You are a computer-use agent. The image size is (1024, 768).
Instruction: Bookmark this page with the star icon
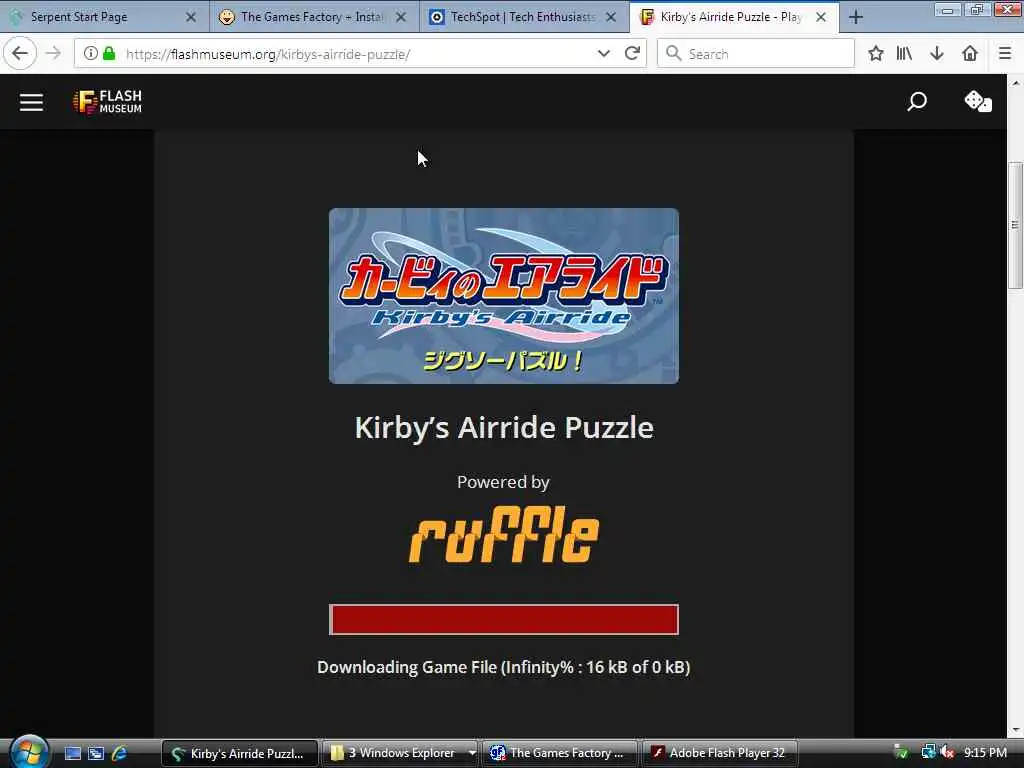point(876,54)
